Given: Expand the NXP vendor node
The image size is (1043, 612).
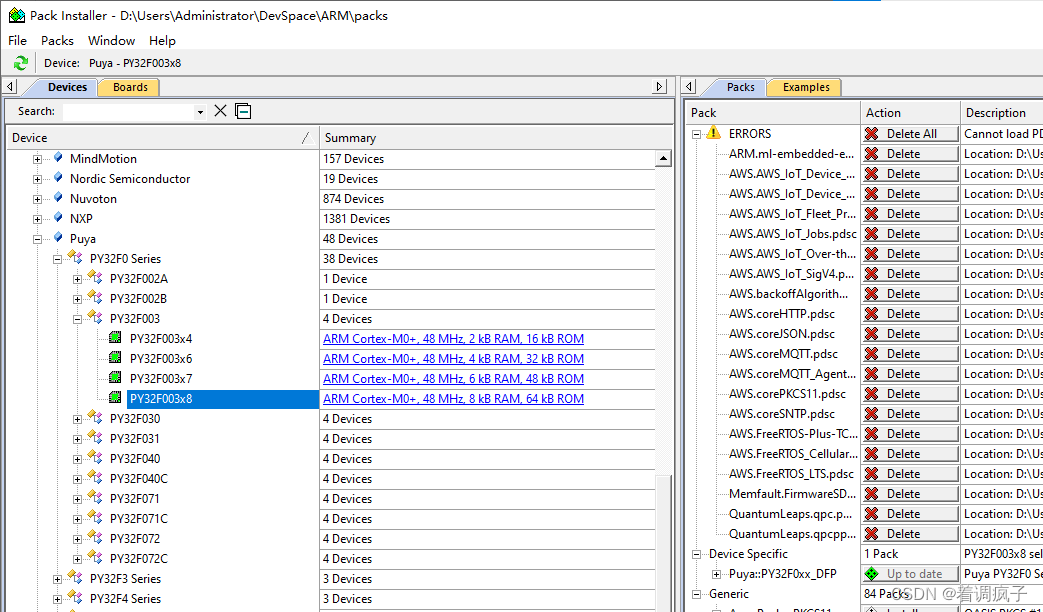Looking at the screenshot, I should click(38, 219).
